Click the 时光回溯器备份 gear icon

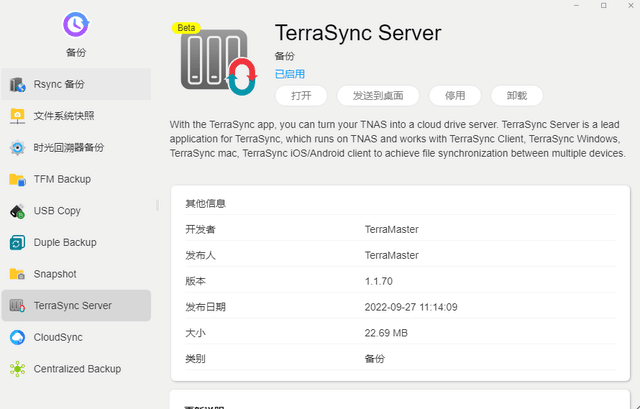pos(18,148)
